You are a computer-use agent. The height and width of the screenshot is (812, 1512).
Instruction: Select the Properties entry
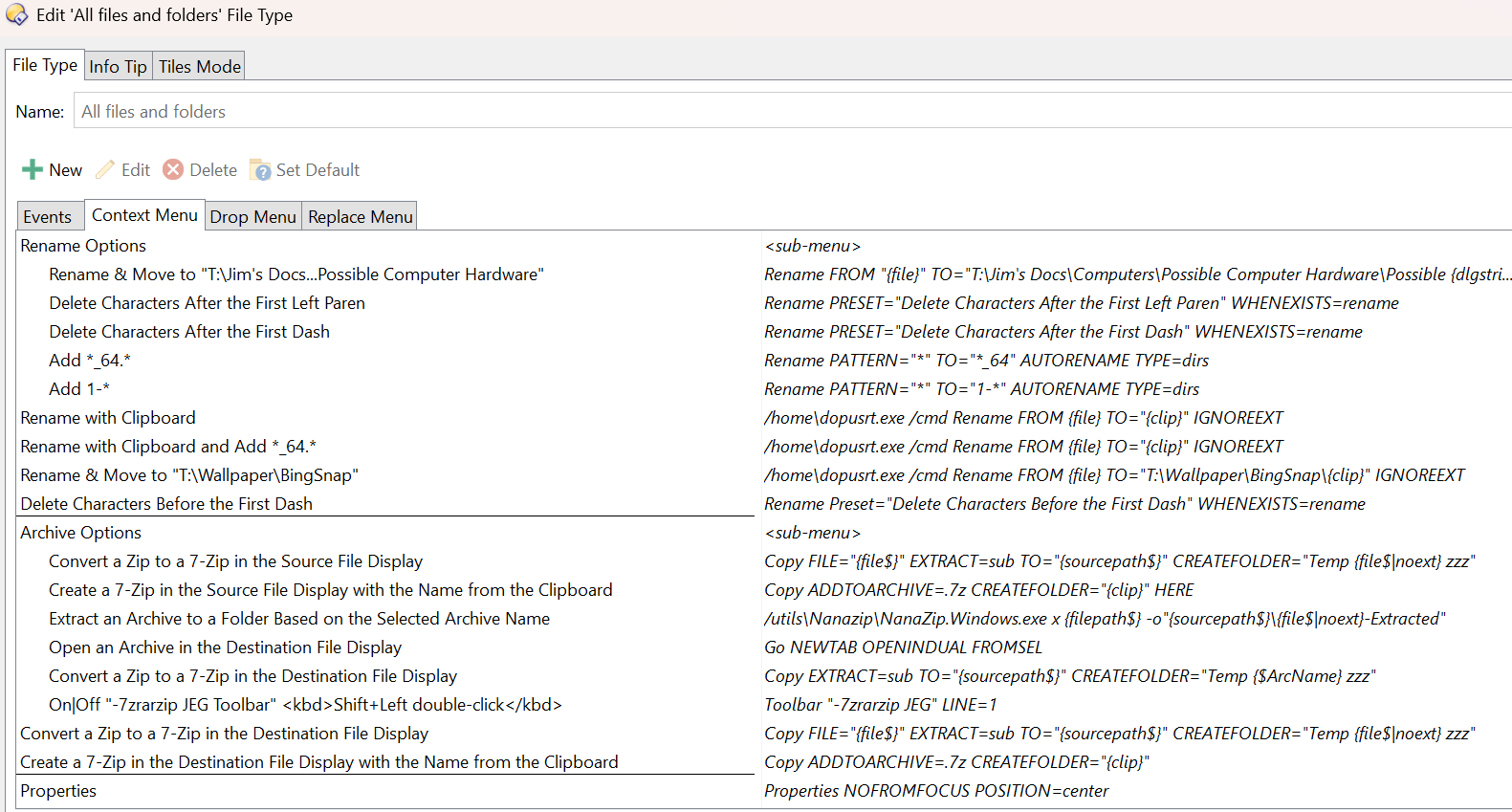(x=58, y=791)
